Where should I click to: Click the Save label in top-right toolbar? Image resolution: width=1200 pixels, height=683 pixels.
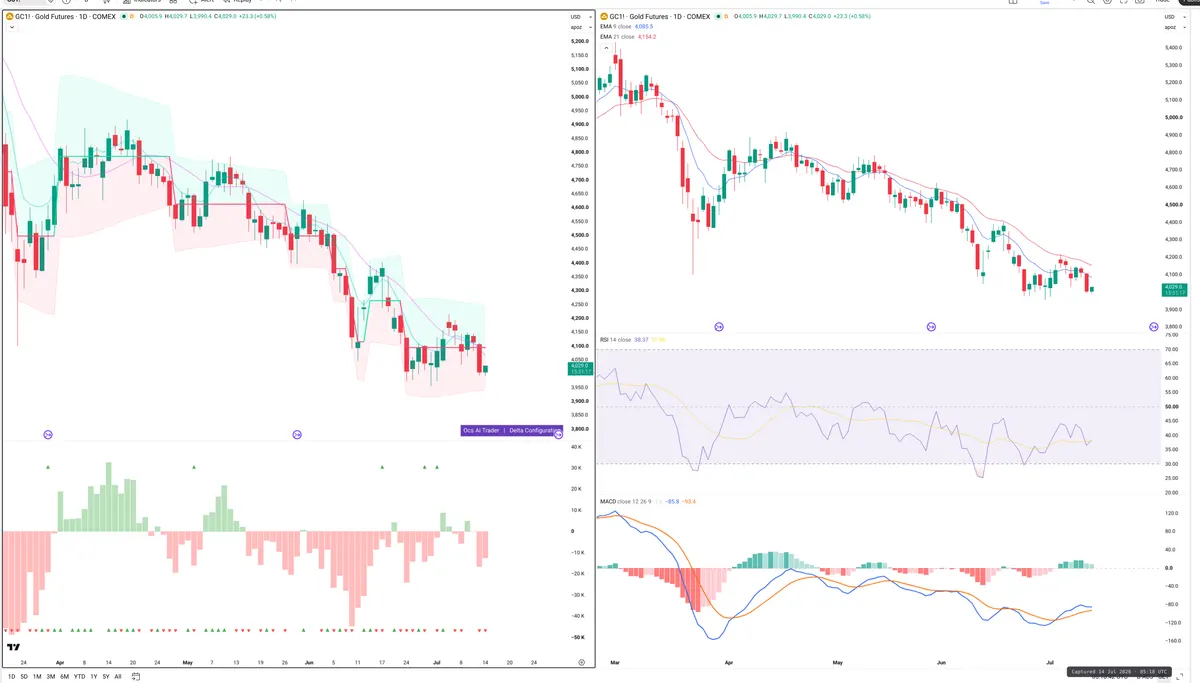tap(1044, 3)
